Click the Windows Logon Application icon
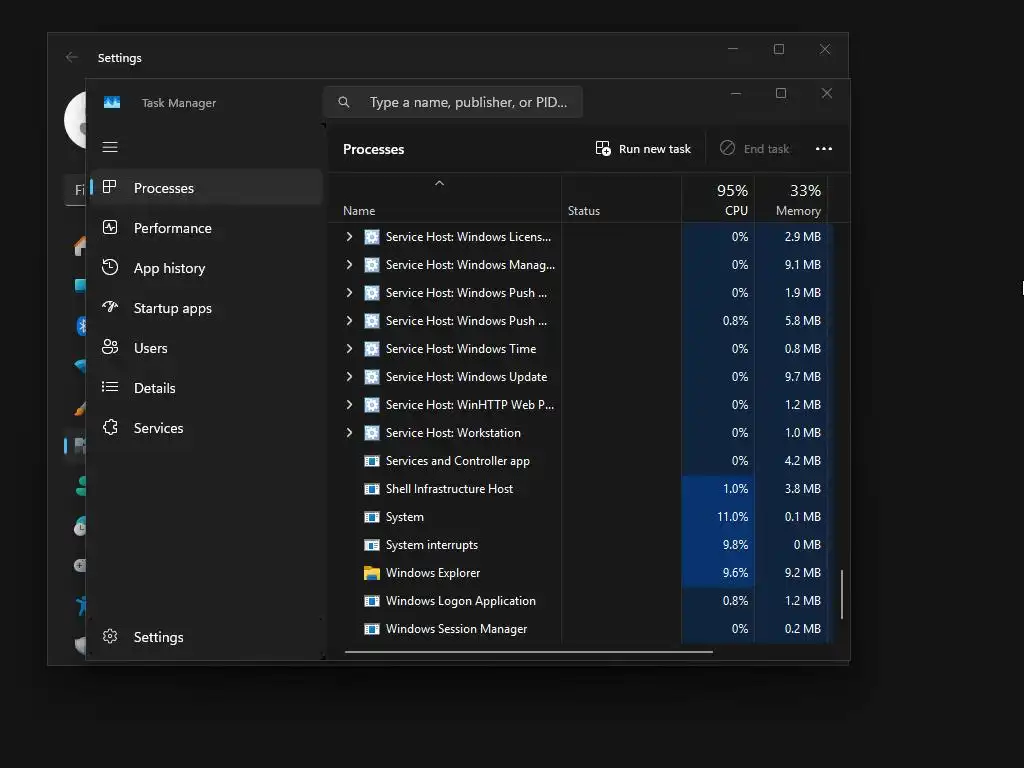 372,601
